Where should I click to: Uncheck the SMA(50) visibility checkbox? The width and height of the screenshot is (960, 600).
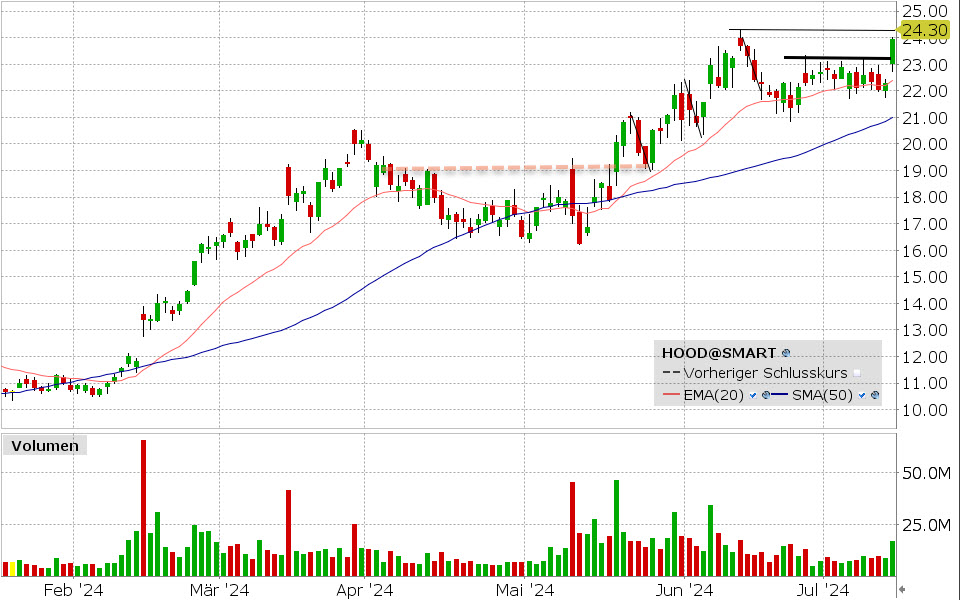coord(862,396)
